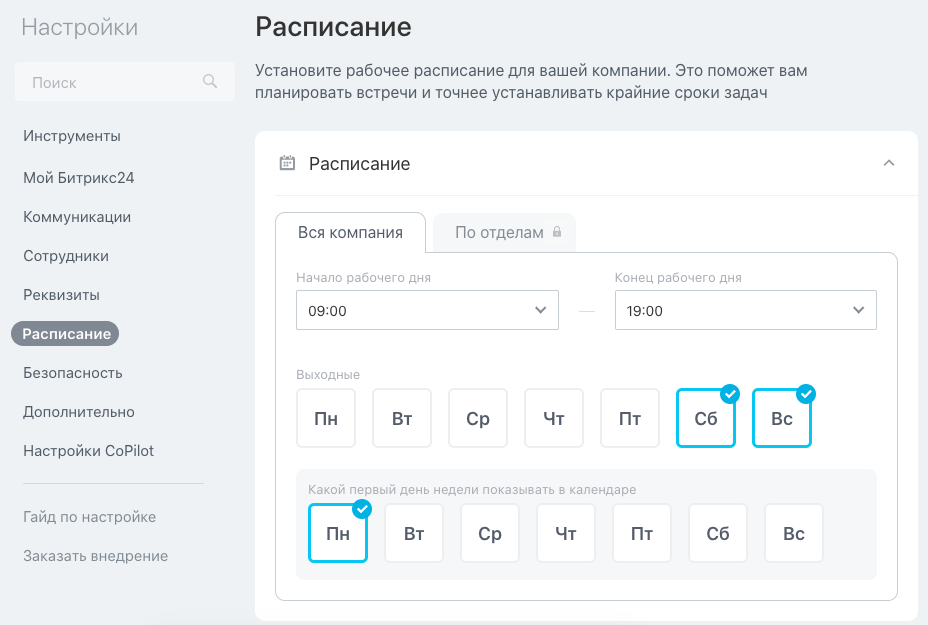The image size is (928, 625).
Task: Open Настройки CoPilot section
Action: [88, 451]
